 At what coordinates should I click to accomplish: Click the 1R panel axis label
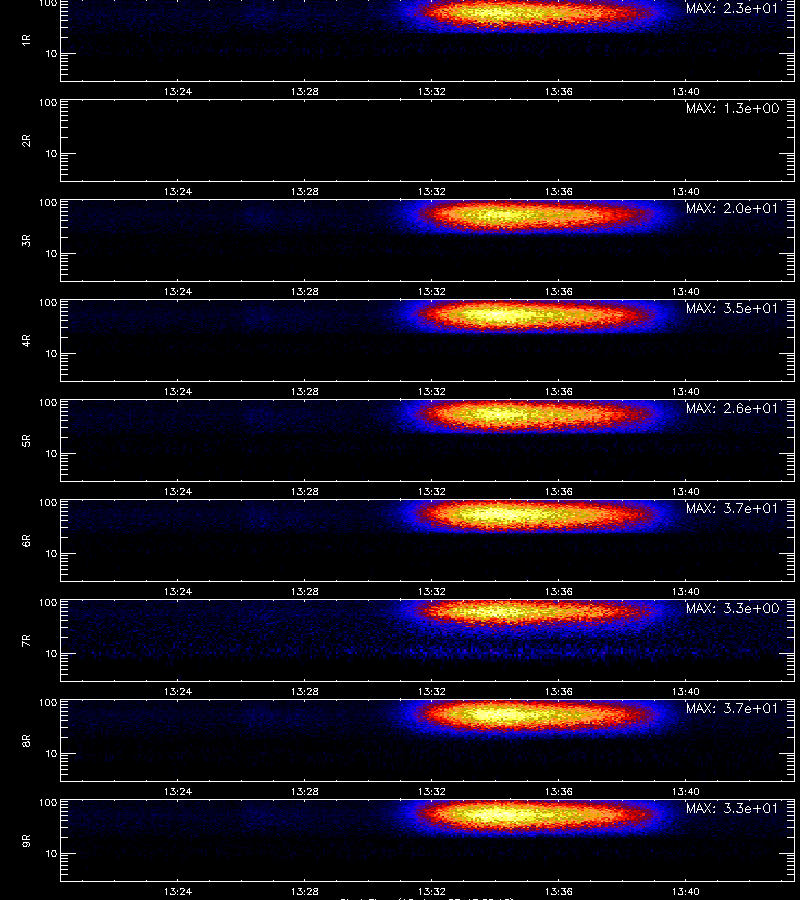(26, 40)
